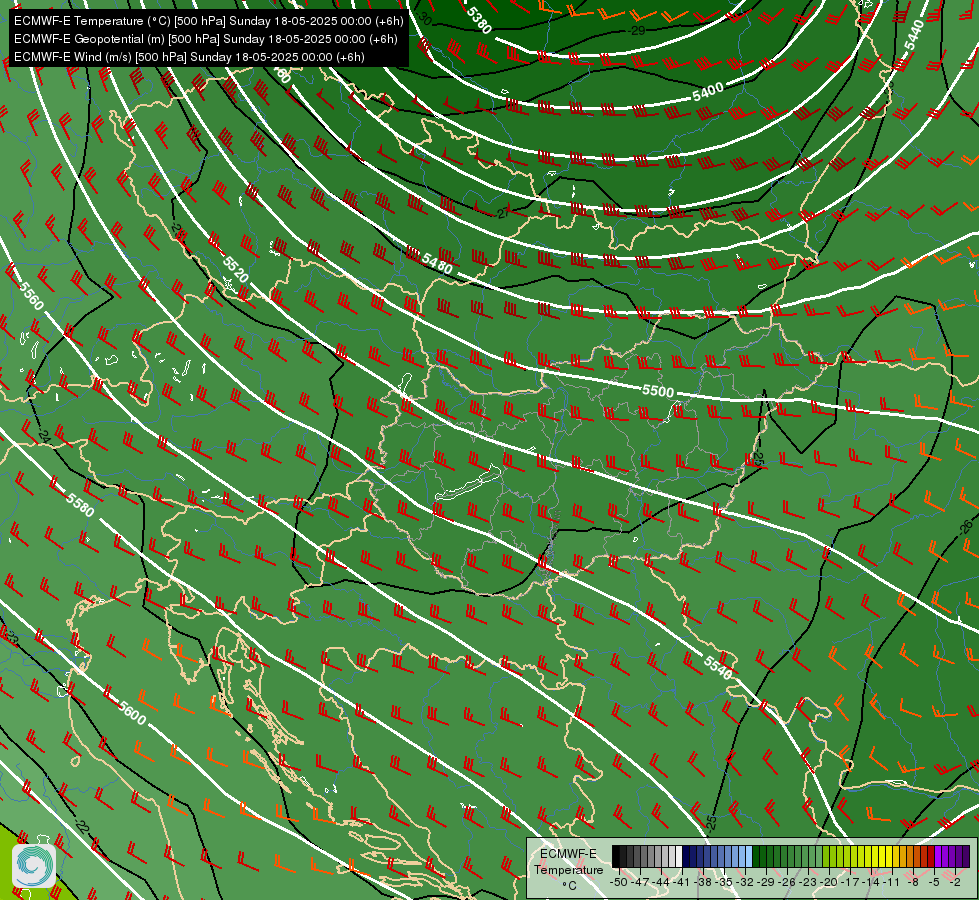Click the 5520 geopotential contour label
The image size is (979, 900).
235,270
